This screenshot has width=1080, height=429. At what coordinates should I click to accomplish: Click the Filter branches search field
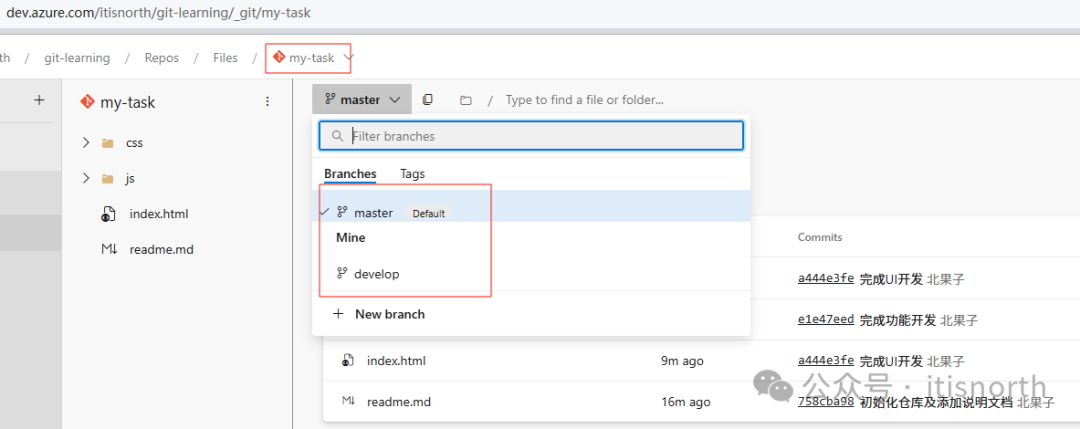tap(540, 136)
